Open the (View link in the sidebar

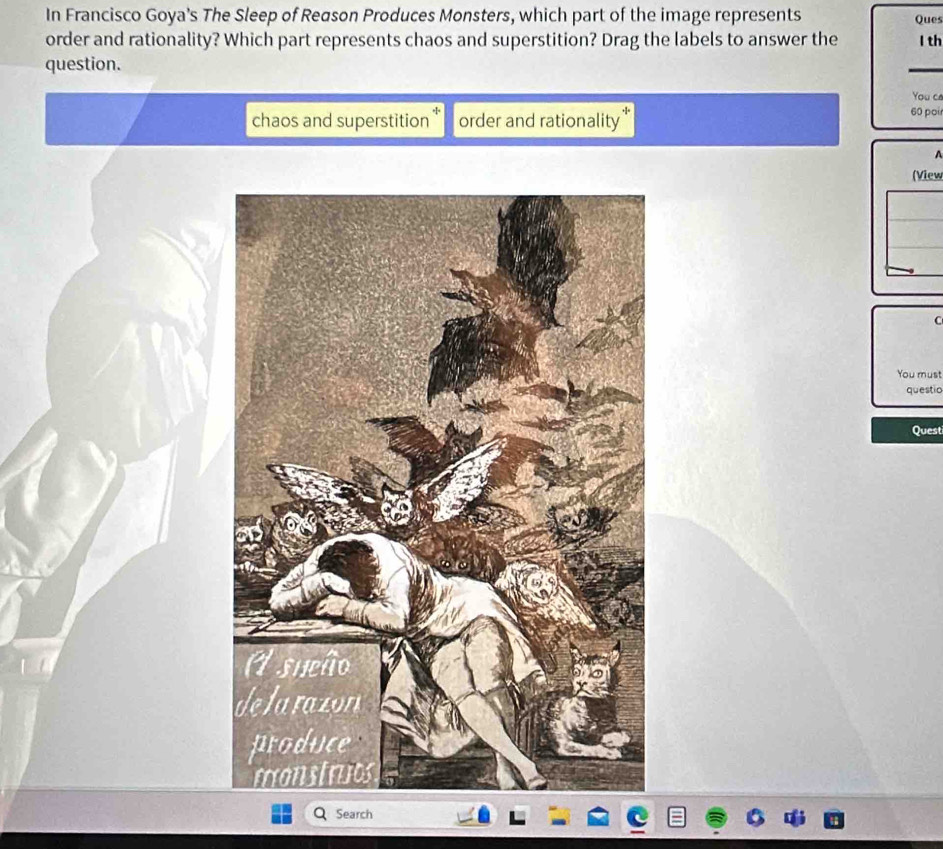click(x=927, y=175)
